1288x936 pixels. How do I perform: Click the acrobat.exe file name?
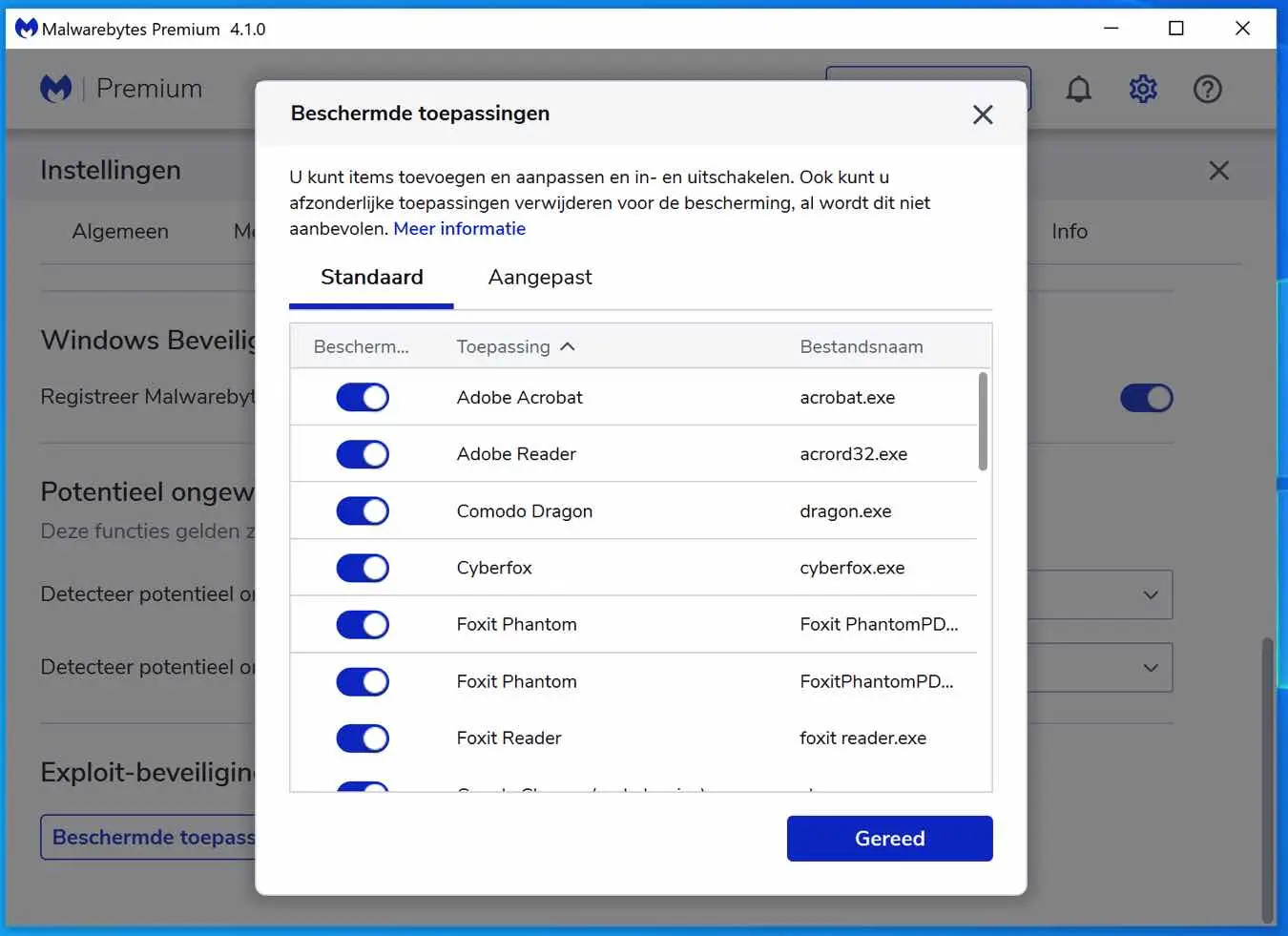tap(847, 398)
